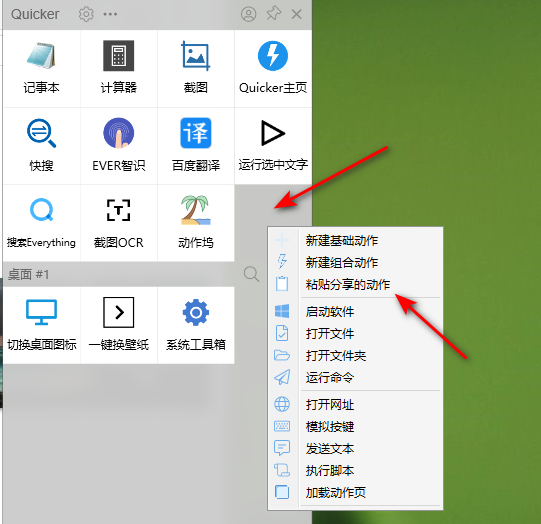Image resolution: width=541 pixels, height=524 pixels.
Task: Select 启动软件 menu entry
Action: [355, 312]
